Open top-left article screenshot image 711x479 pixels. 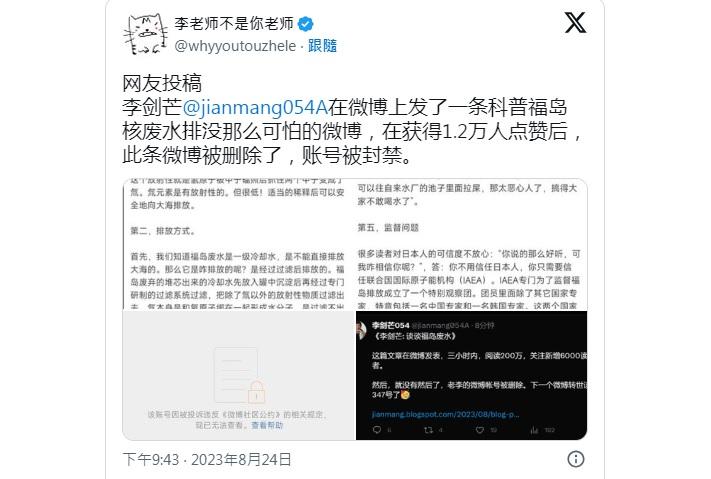pyautogui.click(x=238, y=244)
